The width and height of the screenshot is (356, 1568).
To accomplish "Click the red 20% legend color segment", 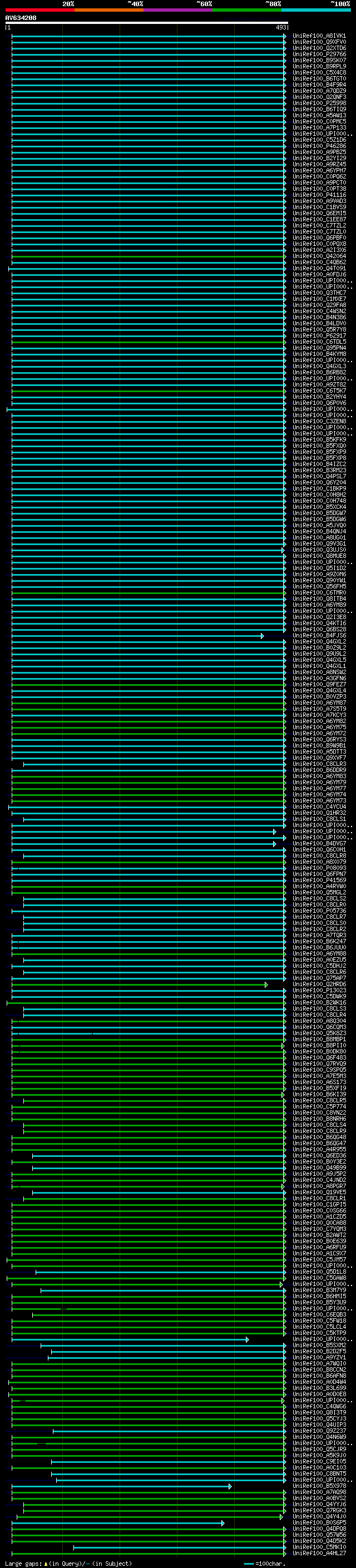I will pyautogui.click(x=40, y=10).
